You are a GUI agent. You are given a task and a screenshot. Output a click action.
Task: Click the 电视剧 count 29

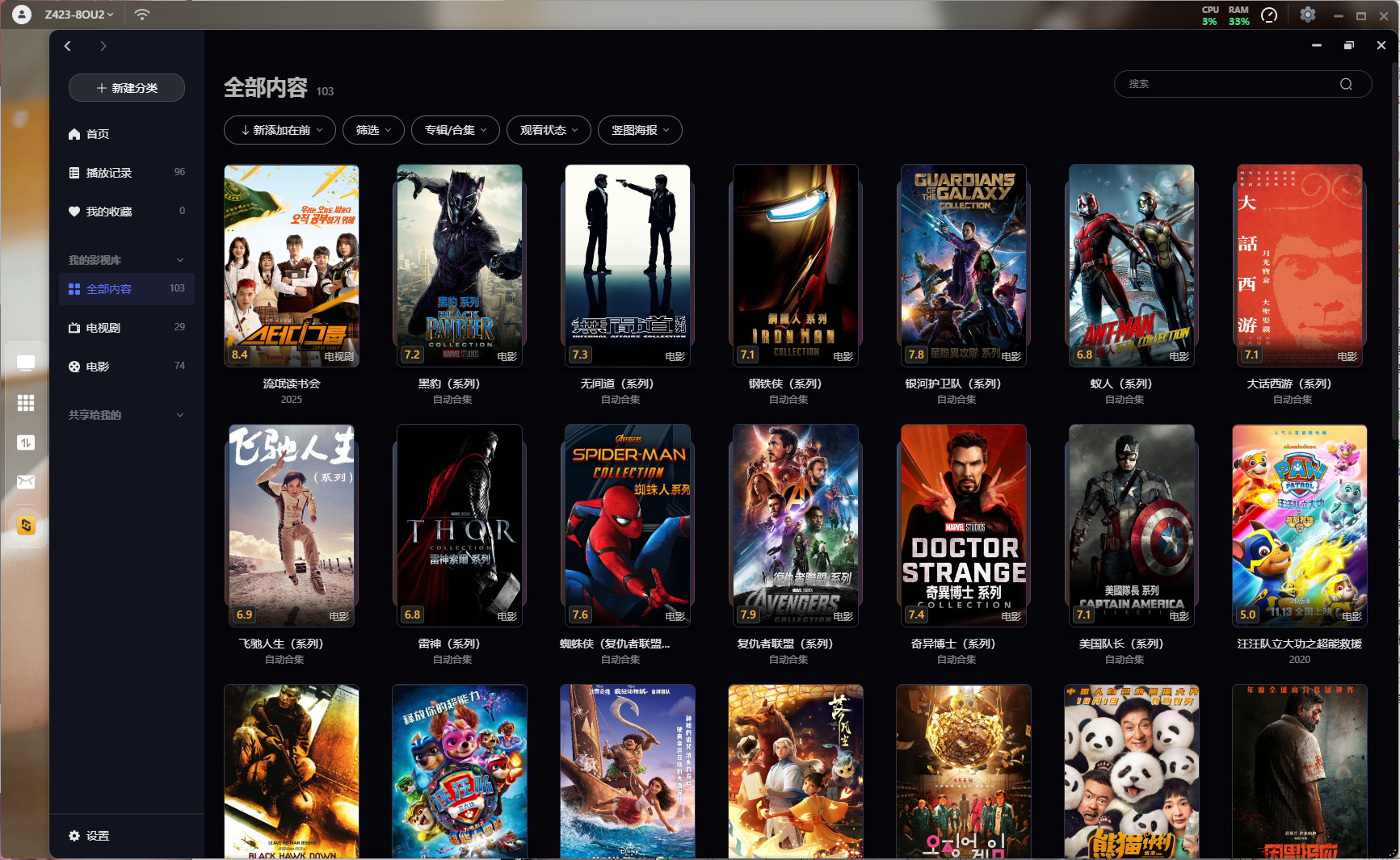[179, 327]
